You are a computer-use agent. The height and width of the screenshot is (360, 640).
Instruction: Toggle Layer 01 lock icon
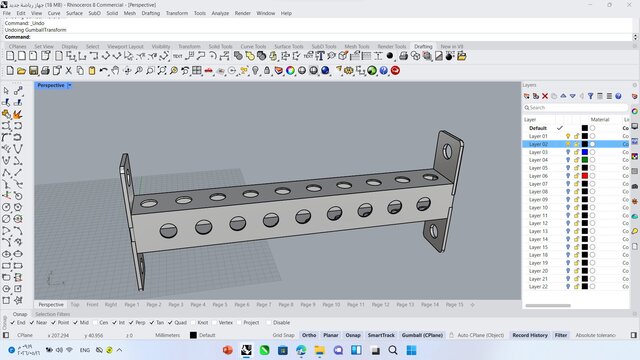click(x=577, y=136)
